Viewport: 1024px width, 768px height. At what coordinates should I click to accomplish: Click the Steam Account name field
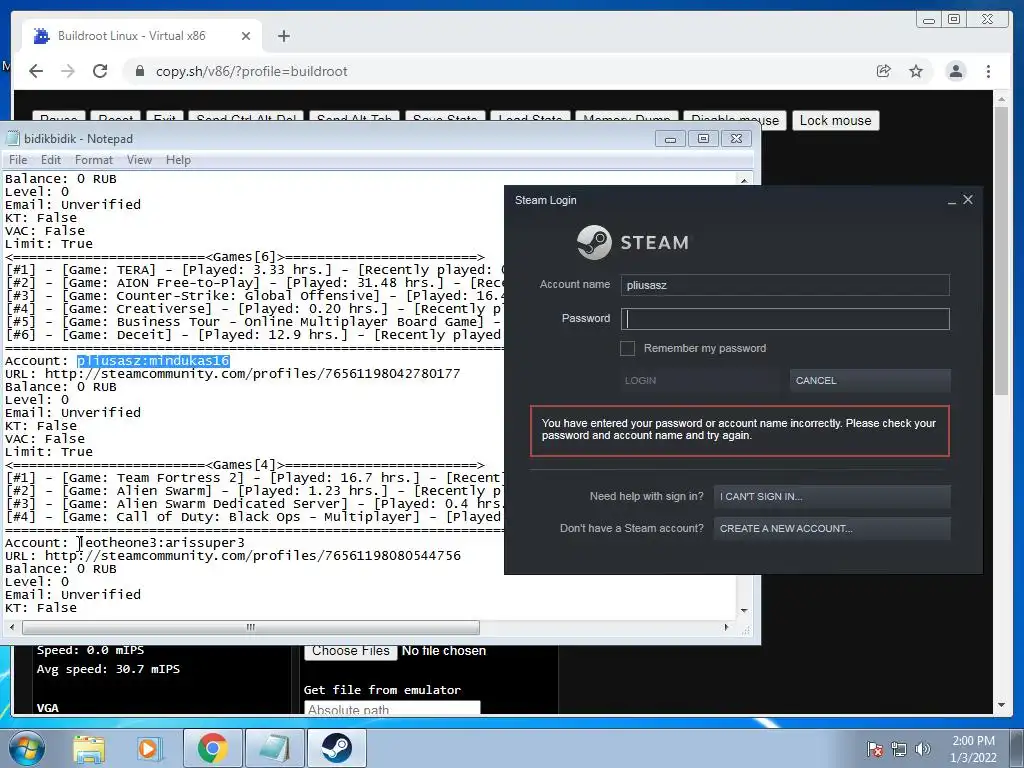[x=785, y=285]
